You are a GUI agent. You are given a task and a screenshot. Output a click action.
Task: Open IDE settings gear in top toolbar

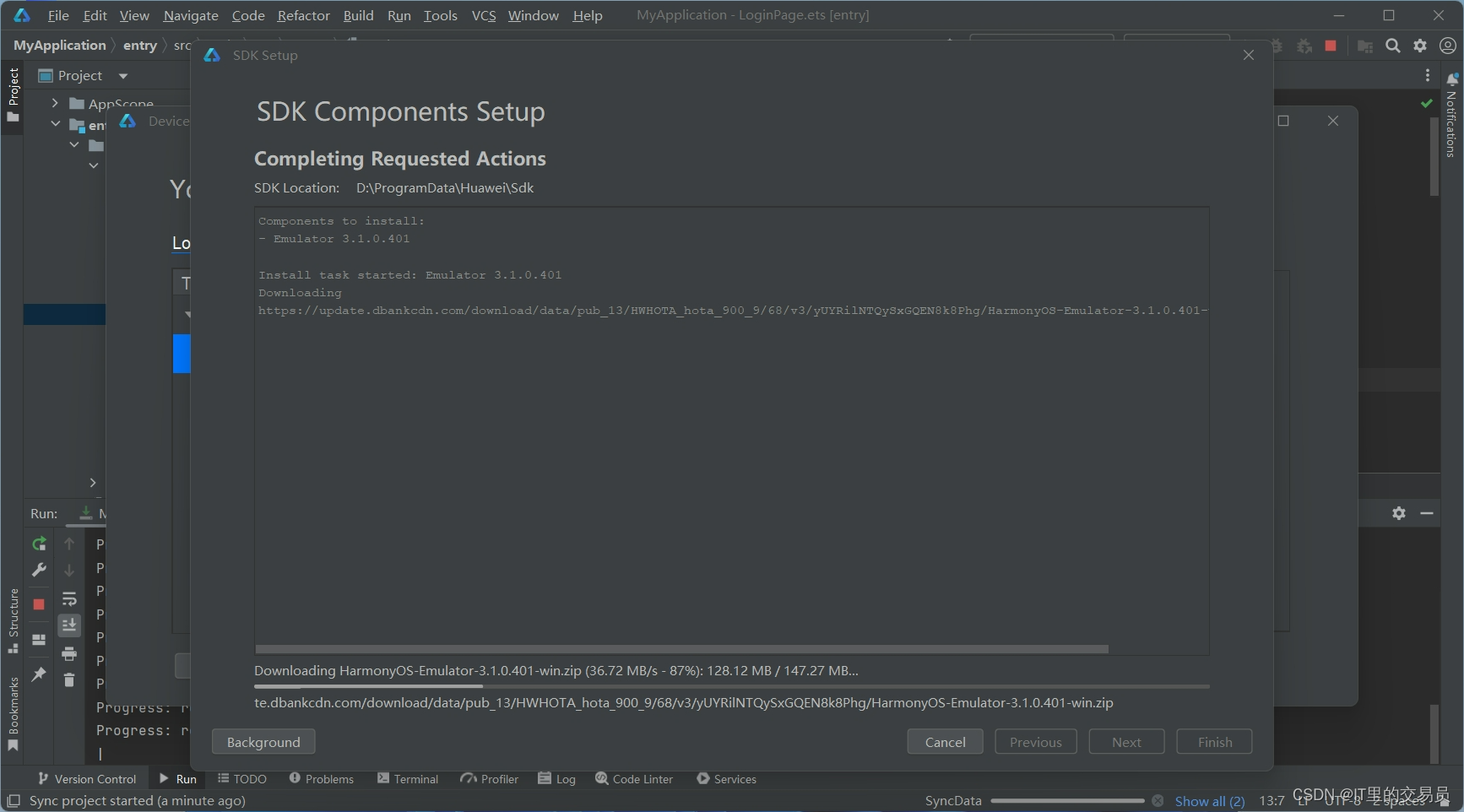1420,46
